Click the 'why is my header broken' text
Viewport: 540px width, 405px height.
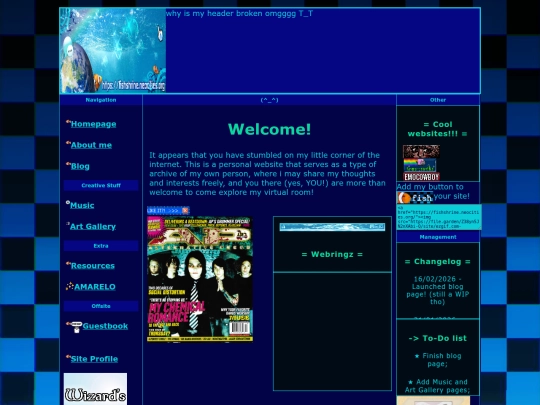(x=239, y=13)
